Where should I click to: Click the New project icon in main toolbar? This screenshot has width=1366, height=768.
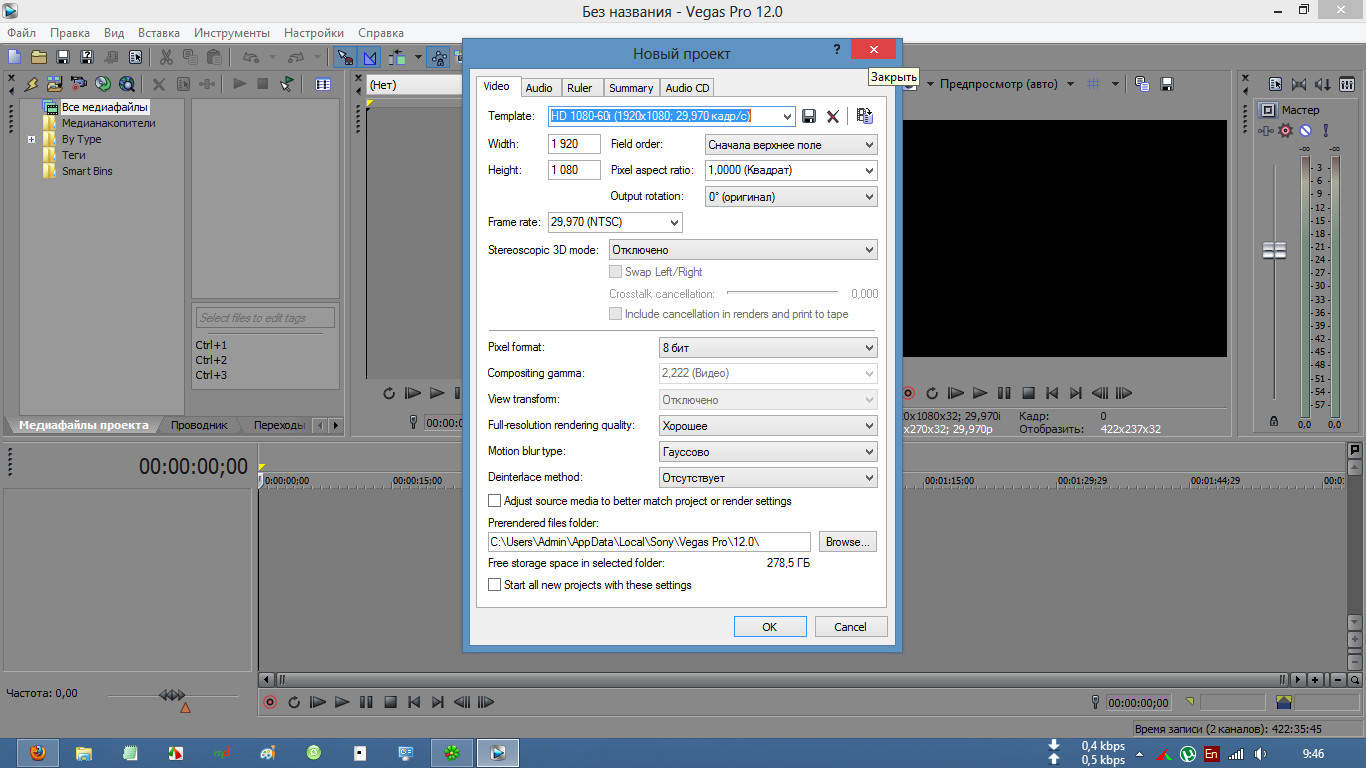coord(15,57)
